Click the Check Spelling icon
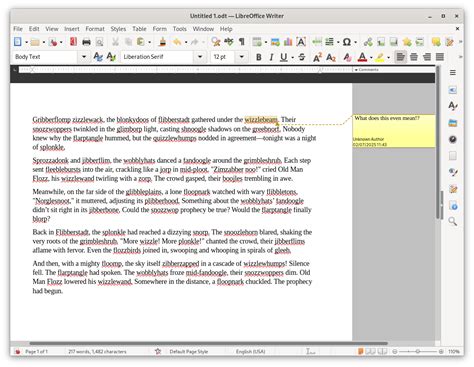 pyautogui.click(x=229, y=42)
